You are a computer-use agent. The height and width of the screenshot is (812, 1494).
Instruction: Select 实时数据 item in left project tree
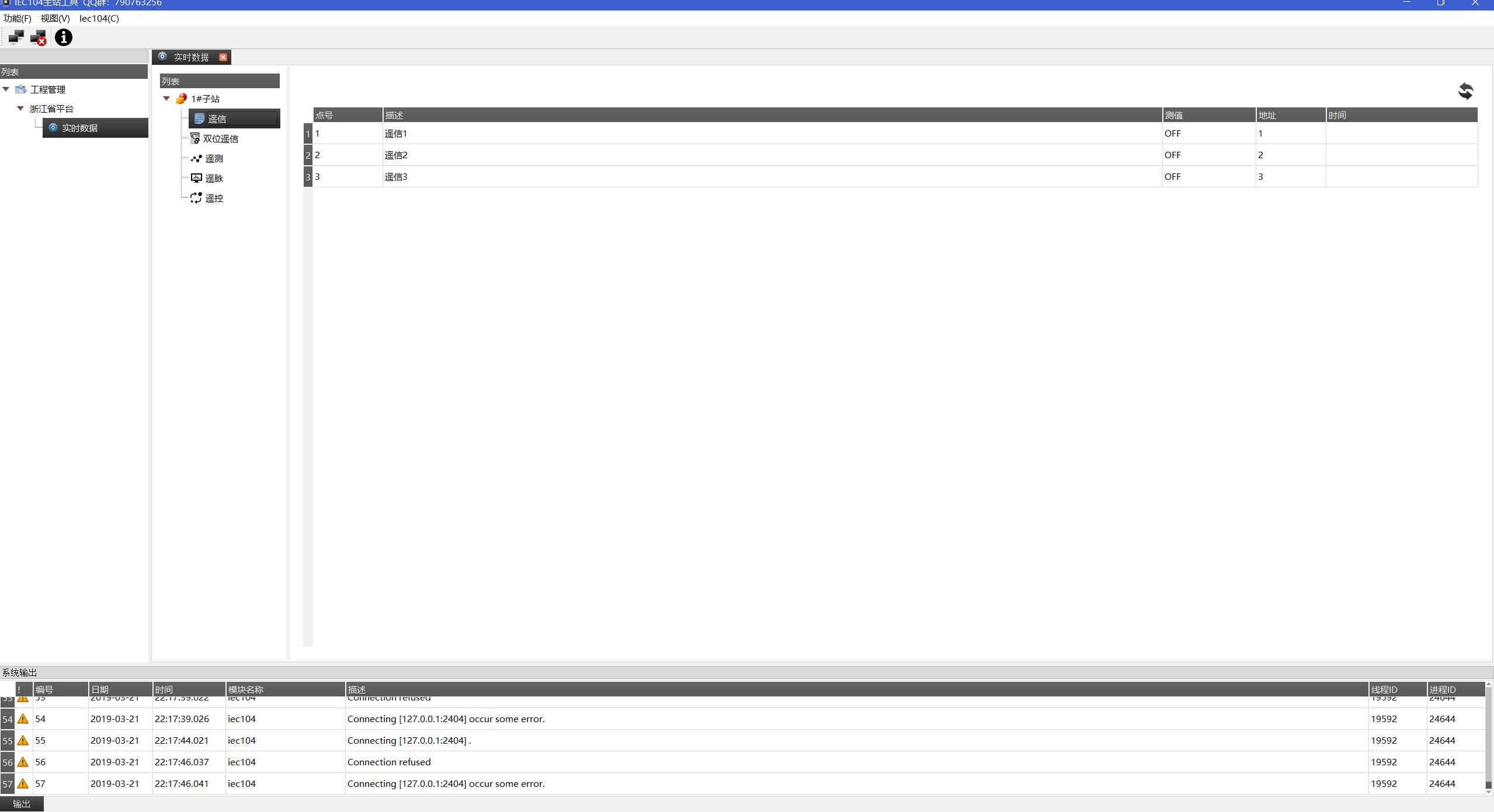(80, 128)
